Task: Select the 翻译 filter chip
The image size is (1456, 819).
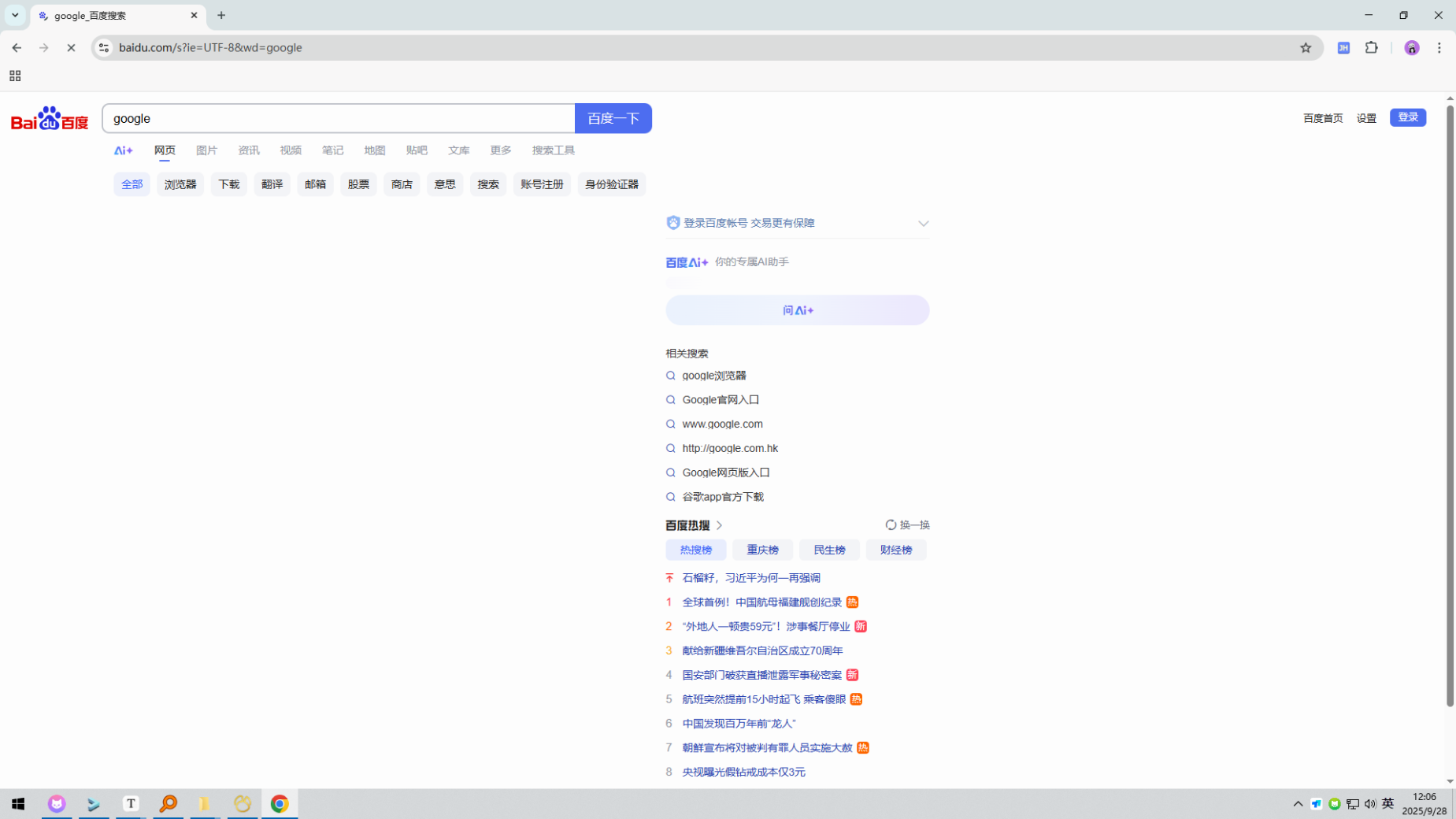Action: [272, 184]
